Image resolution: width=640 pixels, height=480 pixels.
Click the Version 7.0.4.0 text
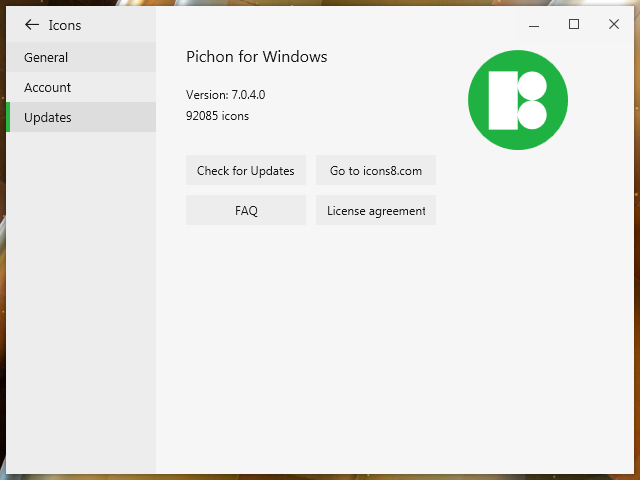(225, 95)
